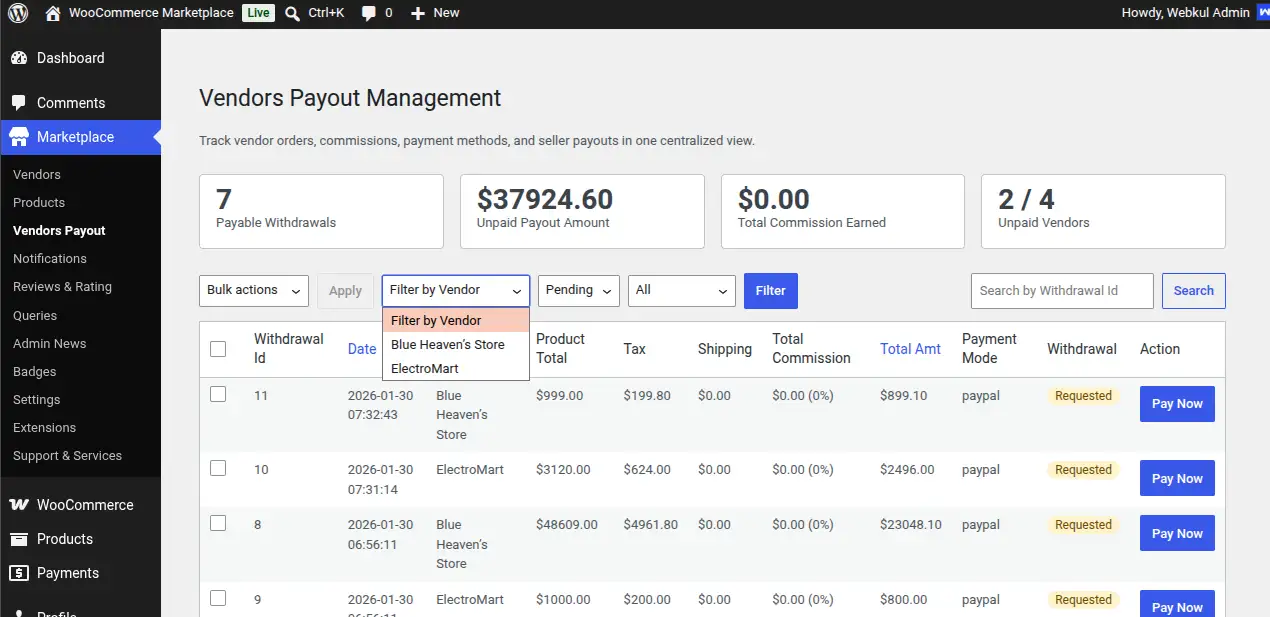Viewport: 1270px width, 617px height.
Task: Open the Bulk actions dropdown
Action: [254, 290]
